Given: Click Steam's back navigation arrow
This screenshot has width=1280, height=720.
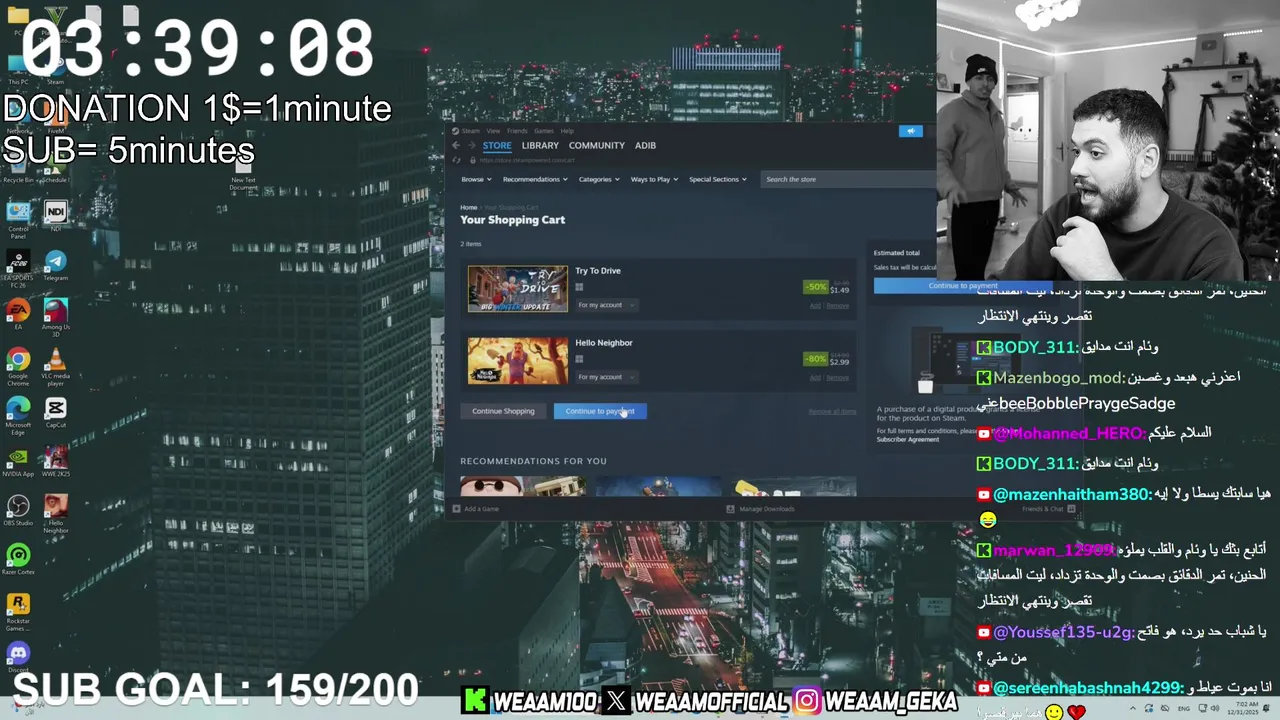Looking at the screenshot, I should pos(457,145).
